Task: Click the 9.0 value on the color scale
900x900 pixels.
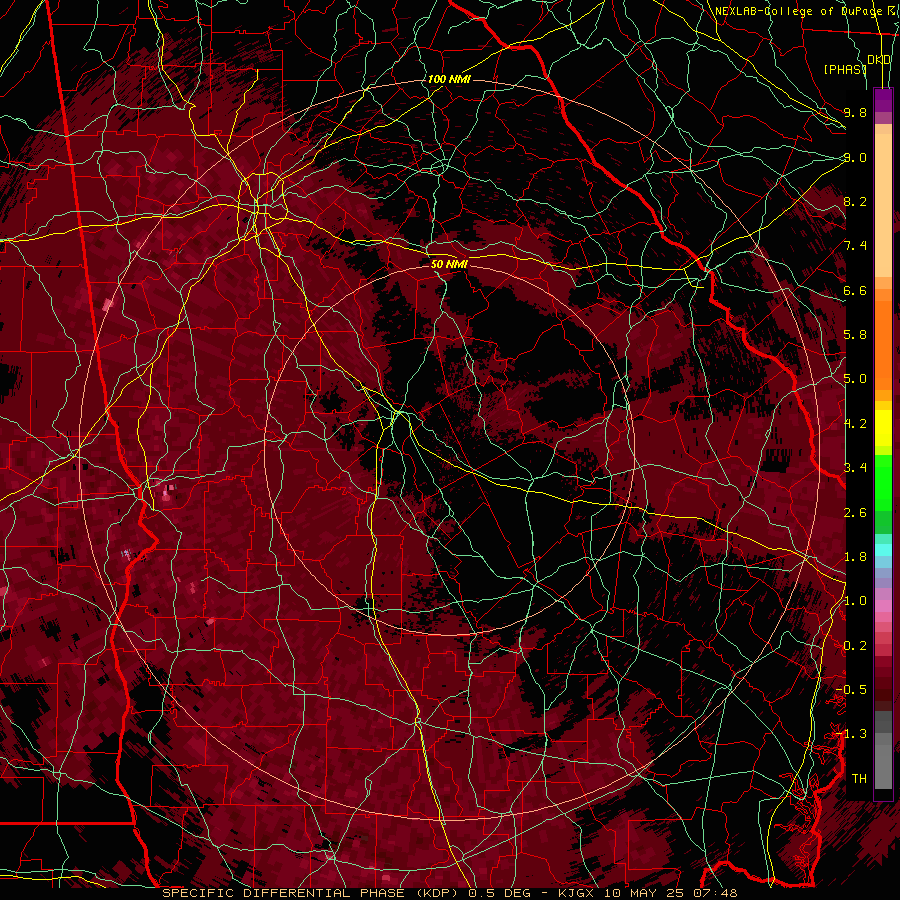Action: click(x=855, y=157)
